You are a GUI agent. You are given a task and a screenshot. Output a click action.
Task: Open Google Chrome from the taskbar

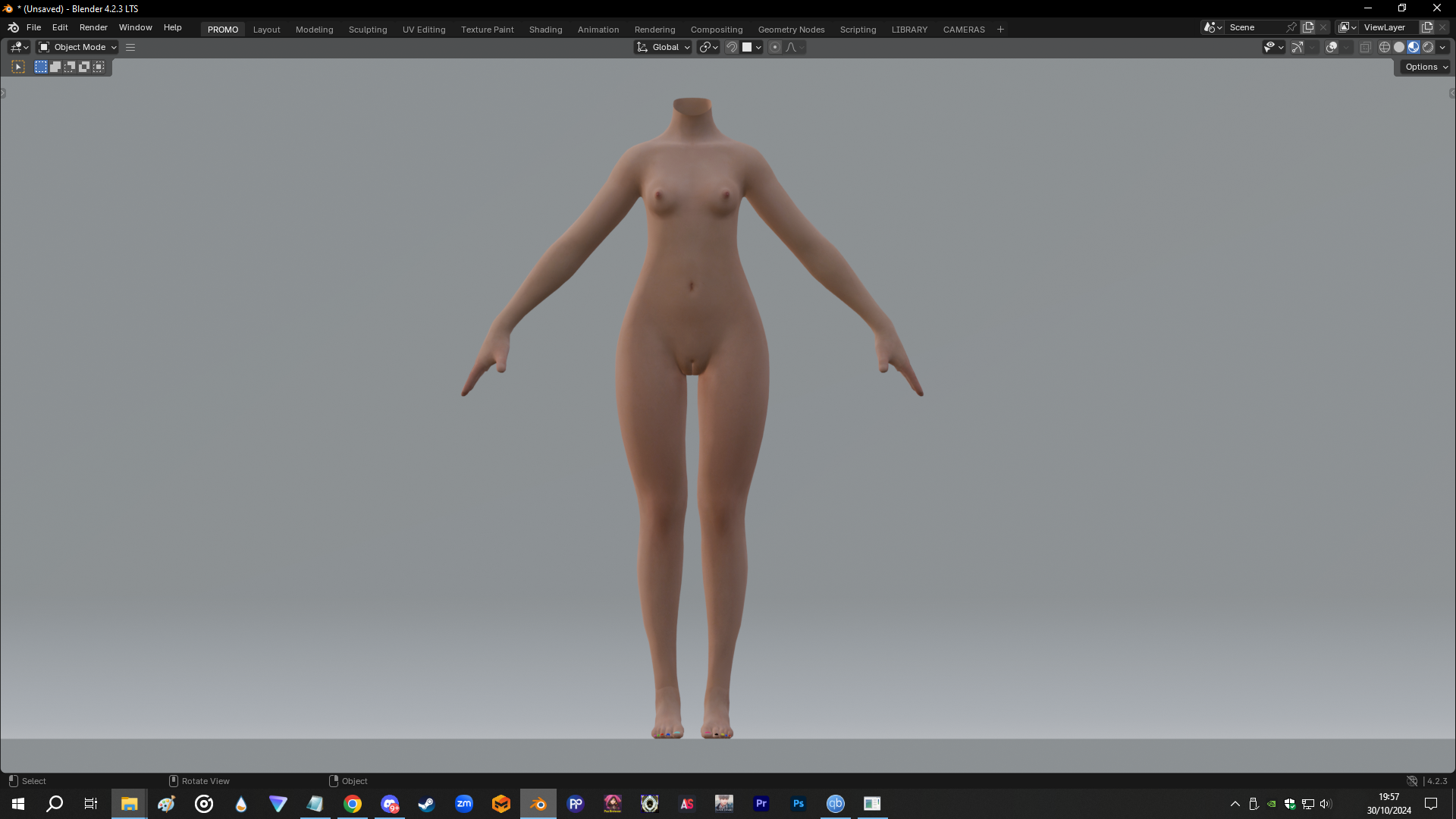[353, 804]
